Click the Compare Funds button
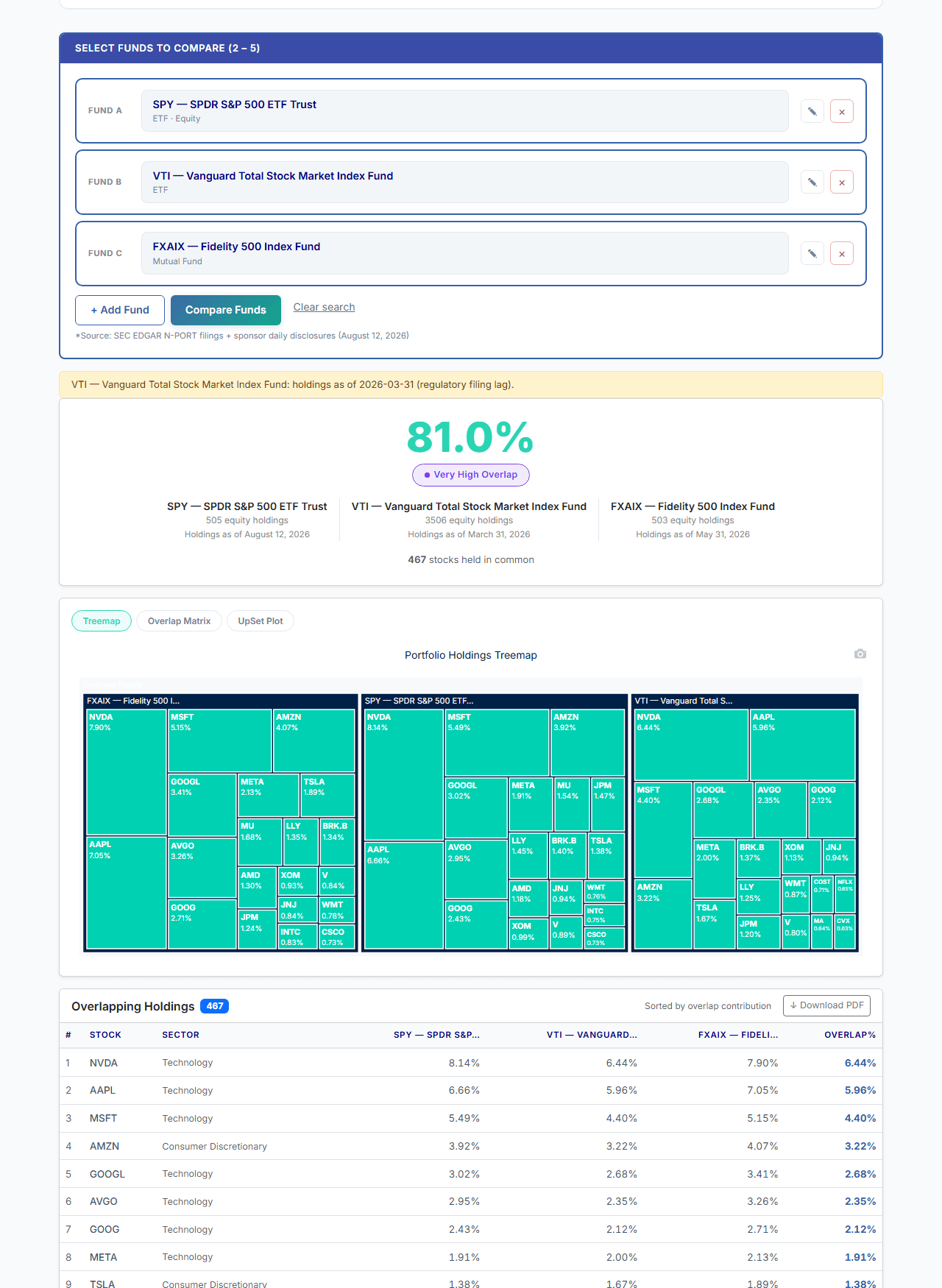 coord(226,310)
